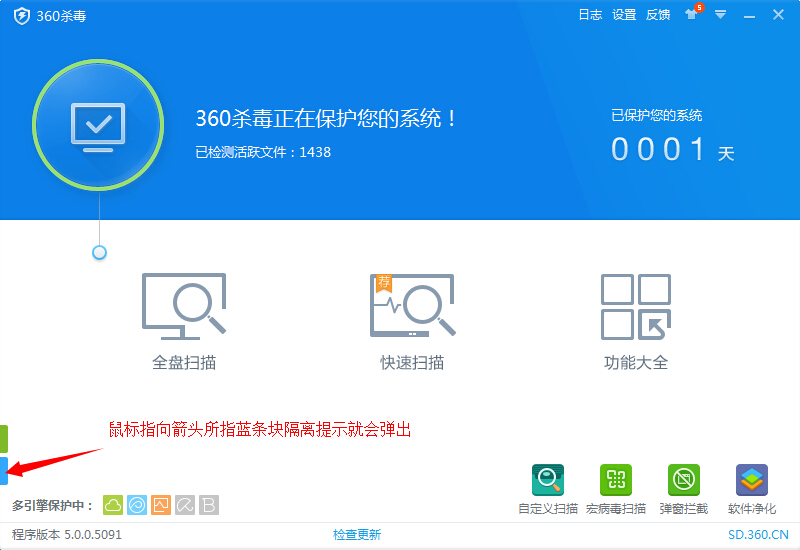Screen dimensions: 800x550
Task: Toggle the blue swirl system repair engine
Action: 137,505
